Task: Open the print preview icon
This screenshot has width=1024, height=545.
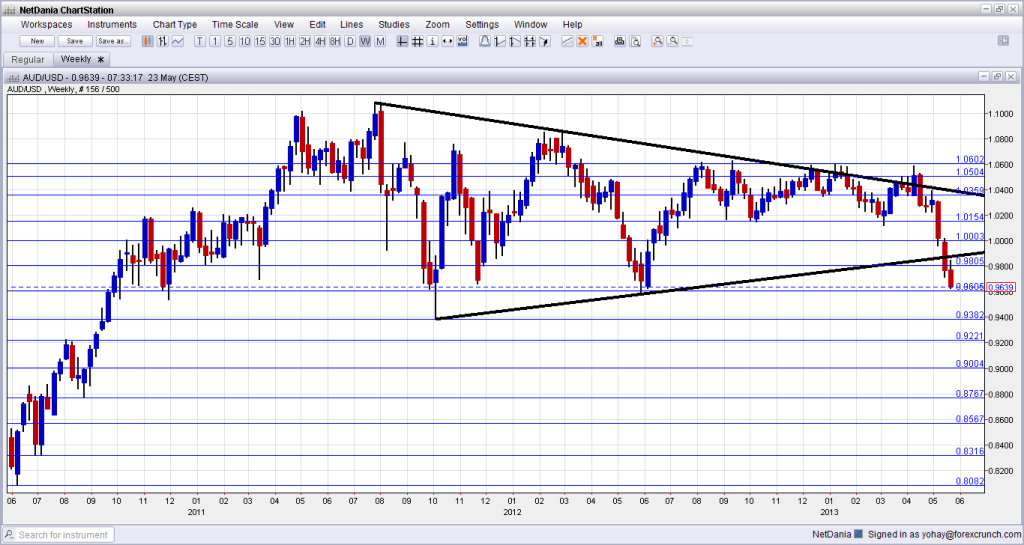Action: [x=635, y=41]
